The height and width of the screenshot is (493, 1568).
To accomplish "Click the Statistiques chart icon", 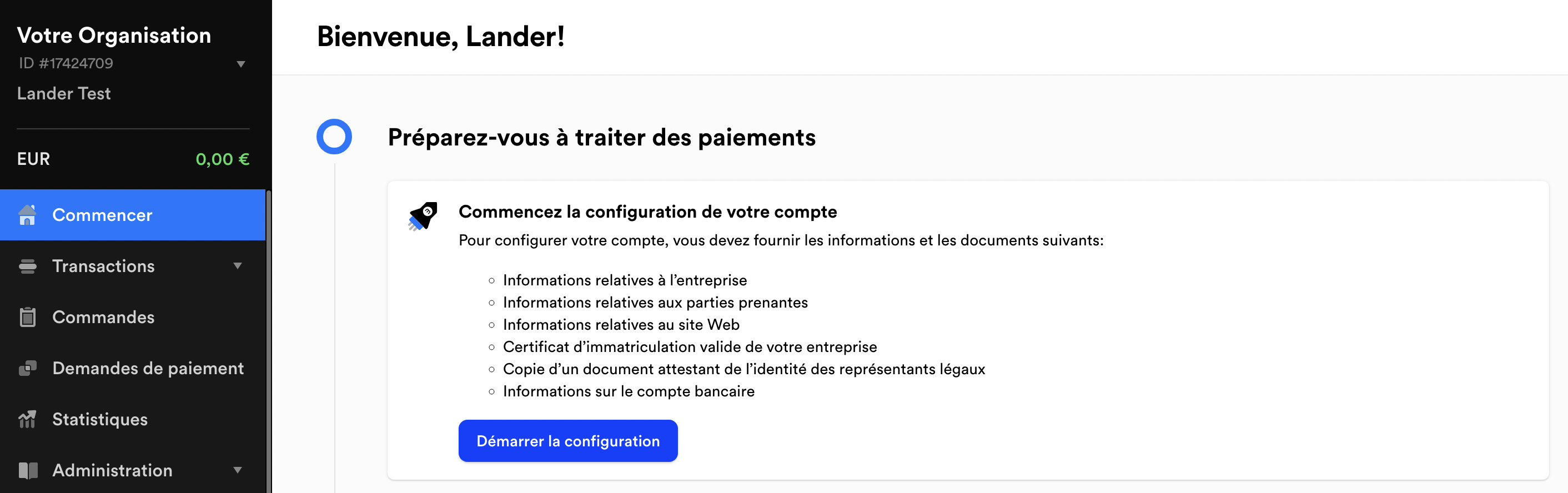I will click(27, 419).
